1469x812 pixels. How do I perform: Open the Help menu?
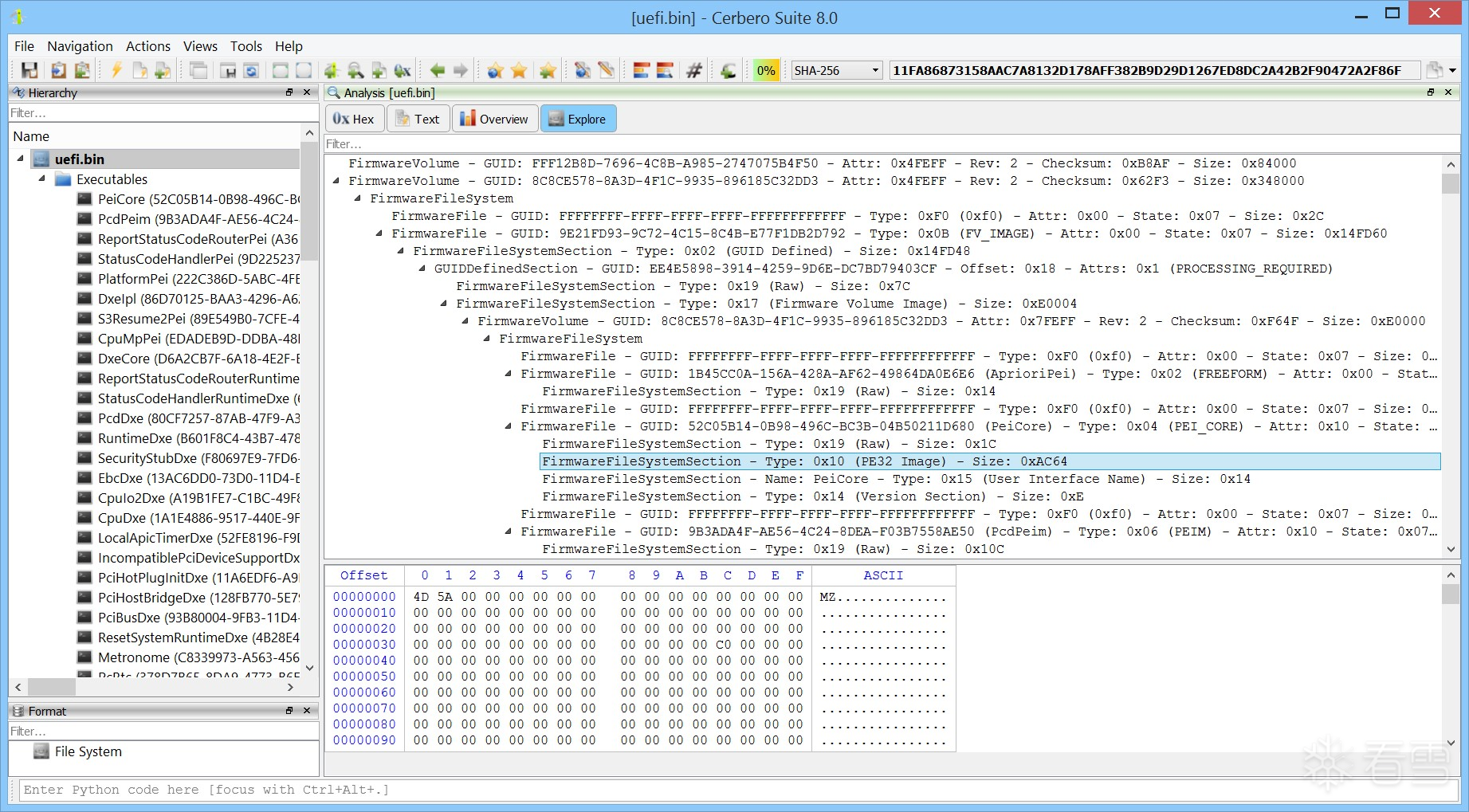pyautogui.click(x=289, y=46)
